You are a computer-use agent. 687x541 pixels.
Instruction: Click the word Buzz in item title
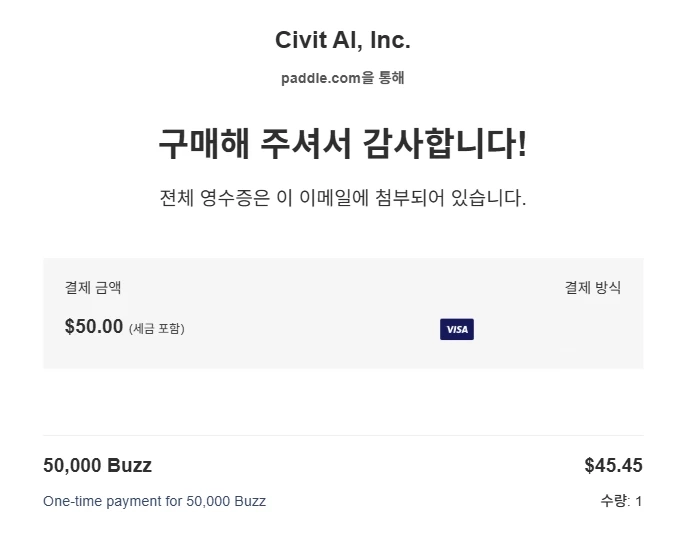[x=130, y=465]
